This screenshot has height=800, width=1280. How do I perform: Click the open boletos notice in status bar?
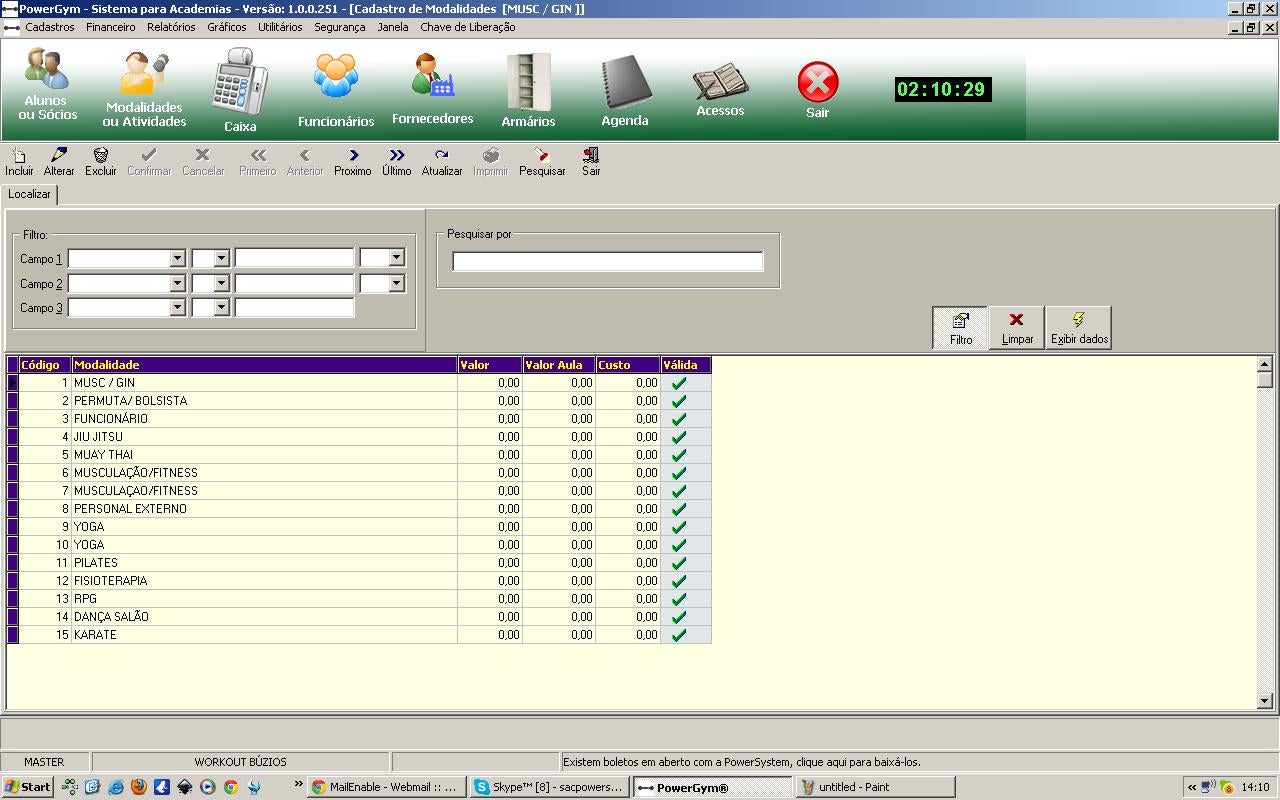[742, 762]
